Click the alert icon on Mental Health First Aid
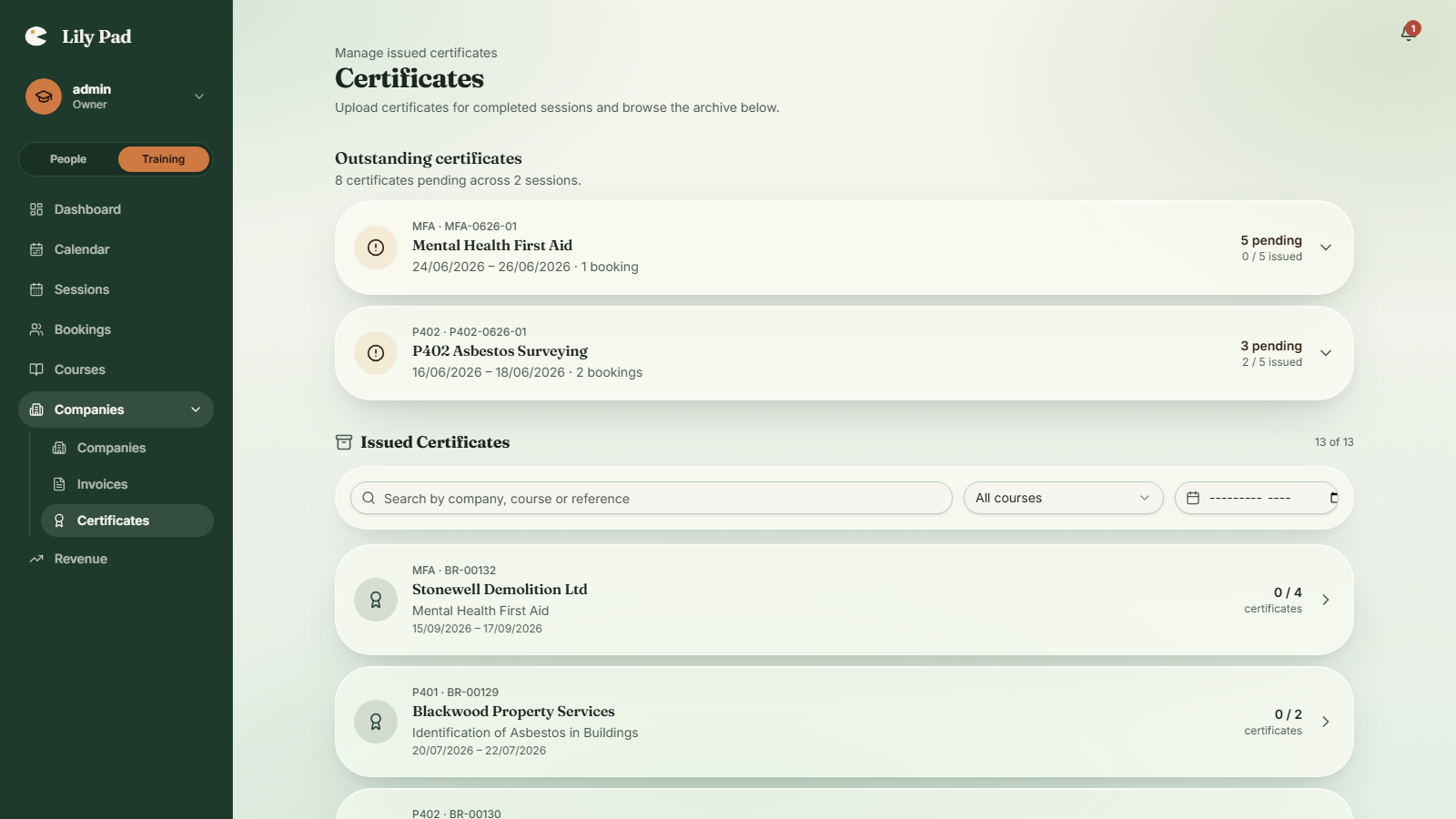 (376, 248)
